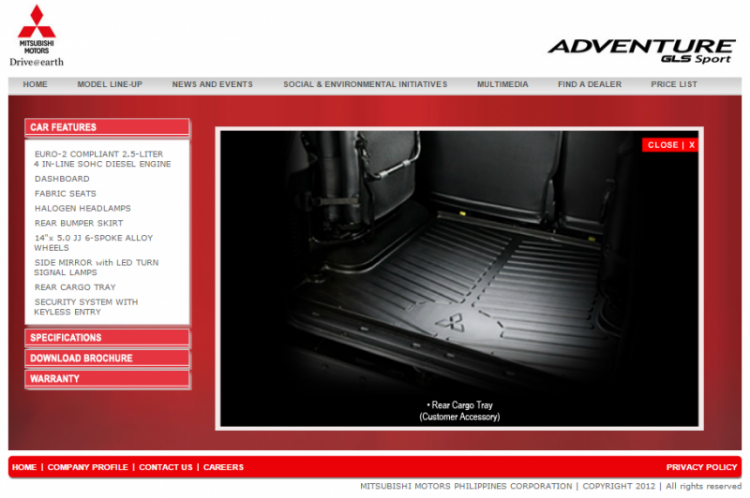Close the cargo tray image viewer
This screenshot has height=498, width=750.
tap(670, 145)
